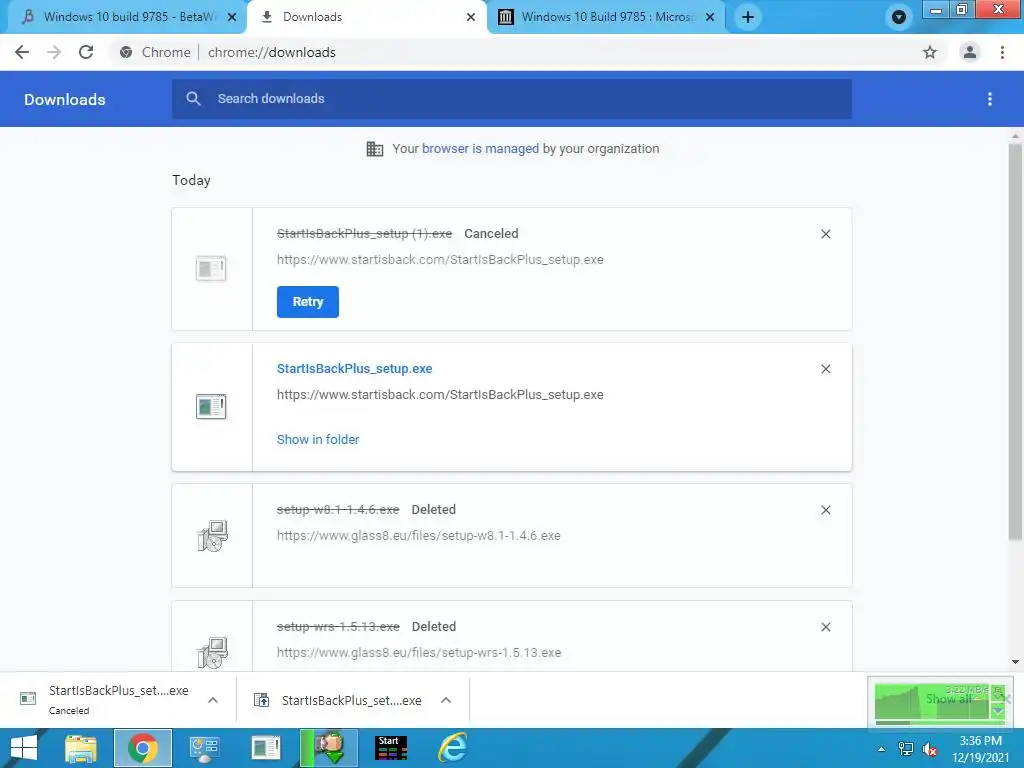Open the Chrome profile avatar
This screenshot has height=768, width=1024.
pyautogui.click(x=970, y=52)
